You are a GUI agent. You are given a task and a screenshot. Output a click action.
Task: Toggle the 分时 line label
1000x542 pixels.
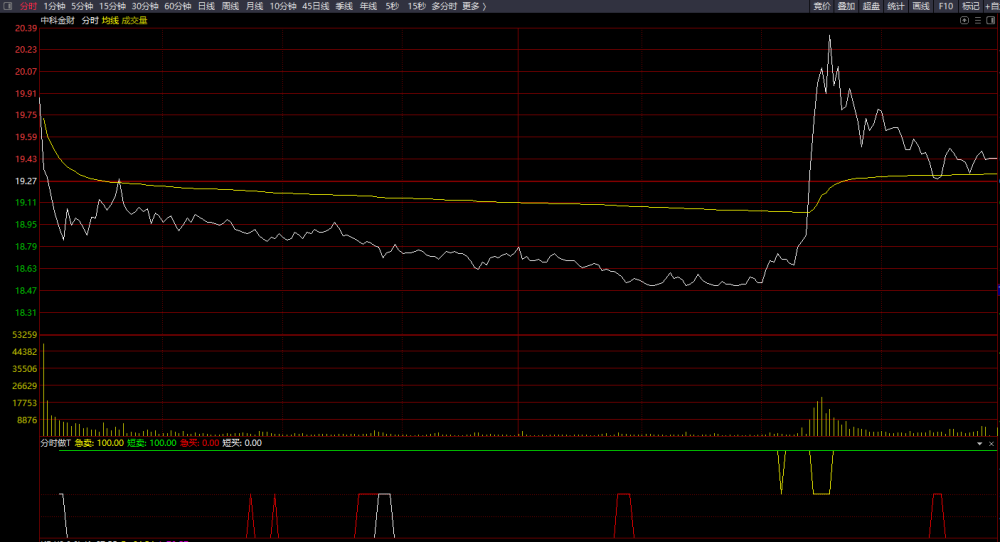(x=90, y=20)
